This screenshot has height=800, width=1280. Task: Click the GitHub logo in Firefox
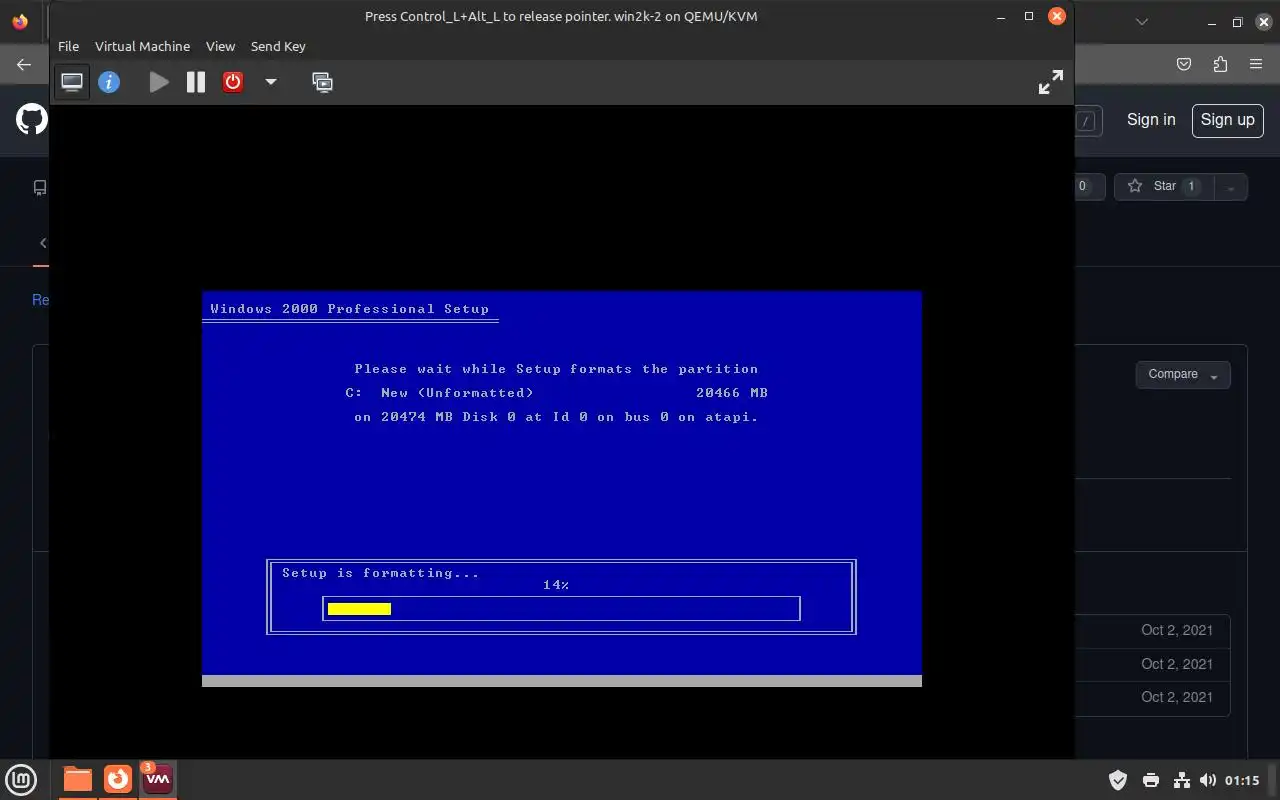(x=31, y=120)
